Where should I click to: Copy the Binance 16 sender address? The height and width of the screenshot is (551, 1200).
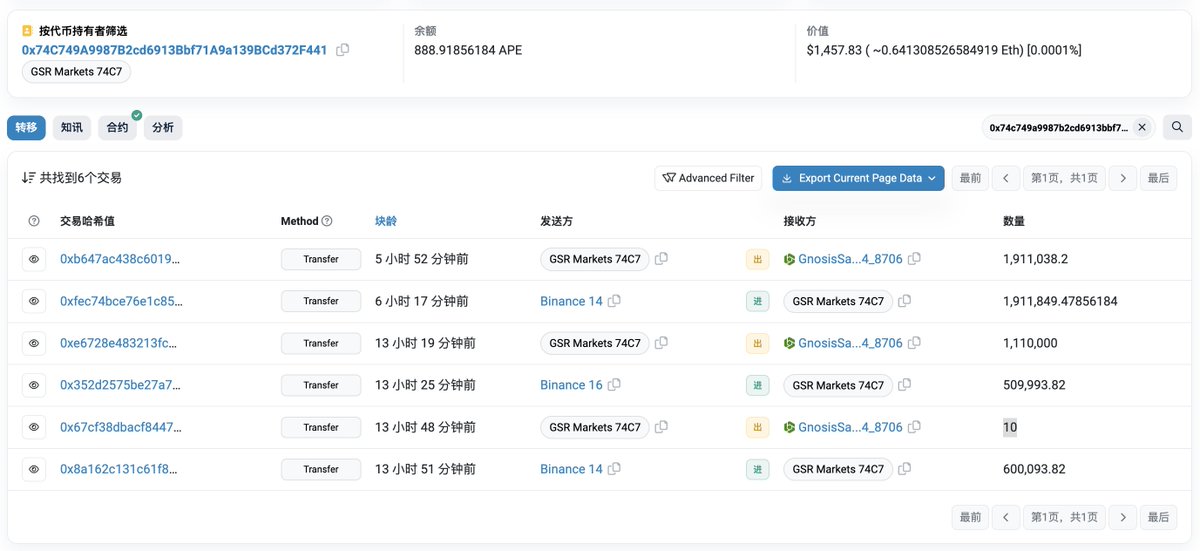(614, 385)
